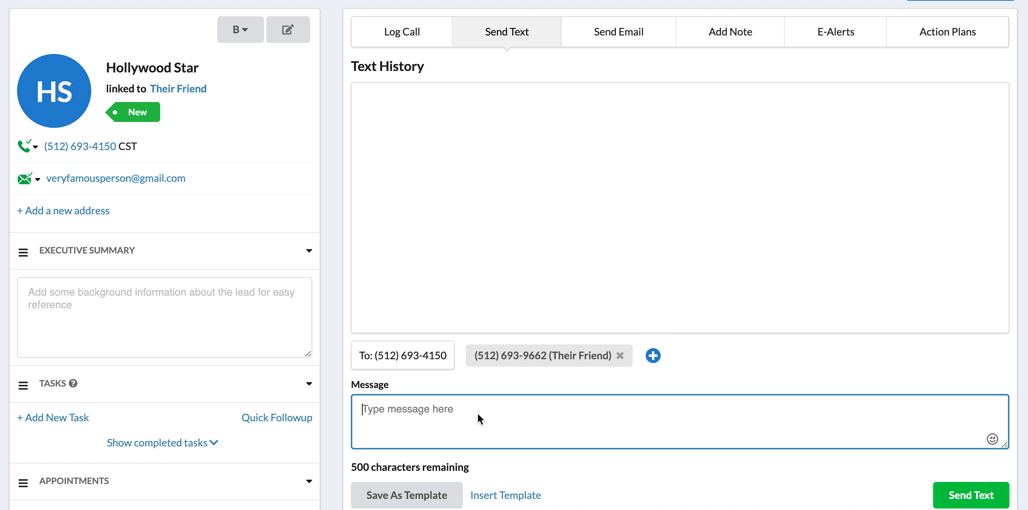Click the green email envelope icon
Viewport: 1028px width, 510px height.
tap(24, 179)
